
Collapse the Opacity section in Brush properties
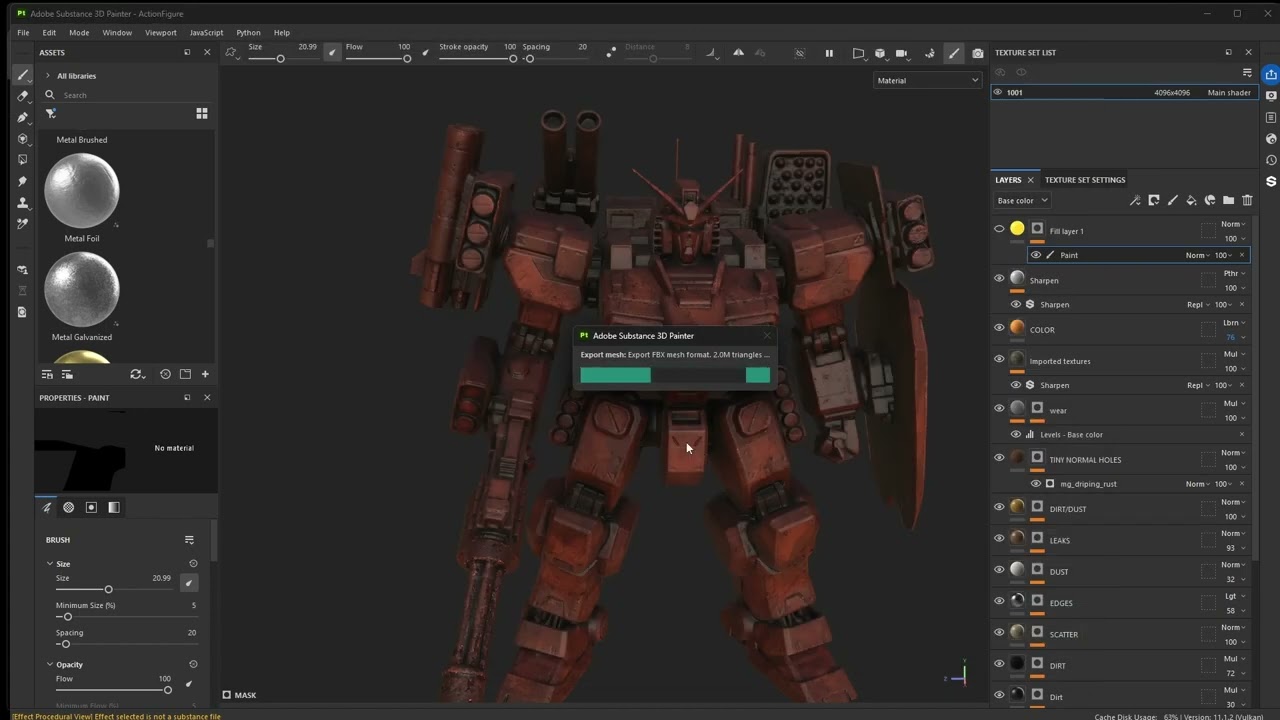[50, 664]
